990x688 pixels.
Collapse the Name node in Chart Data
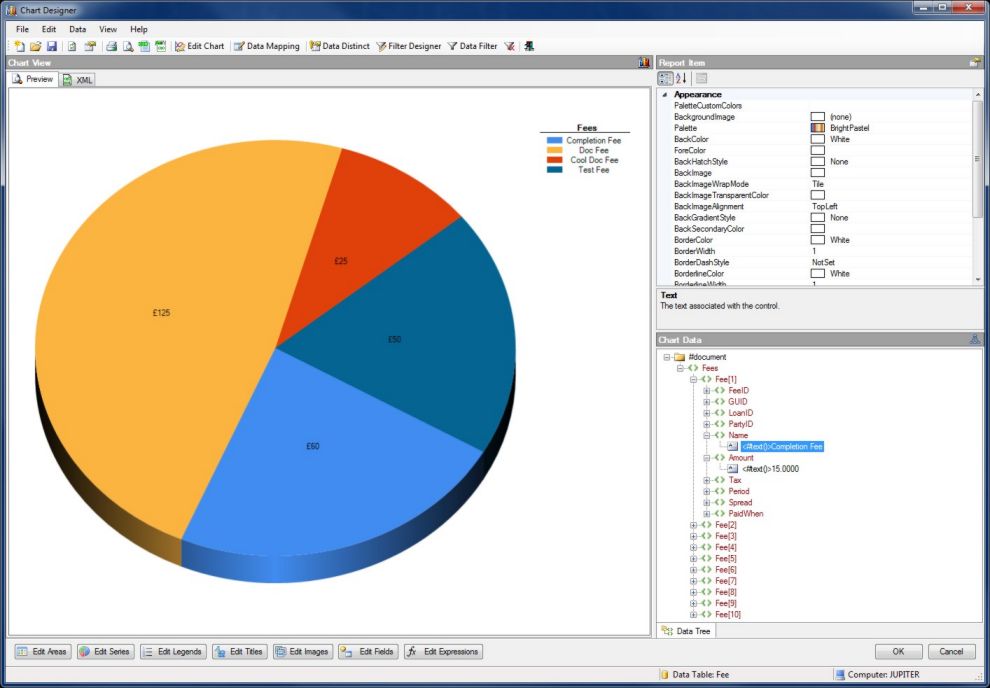pyautogui.click(x=707, y=436)
